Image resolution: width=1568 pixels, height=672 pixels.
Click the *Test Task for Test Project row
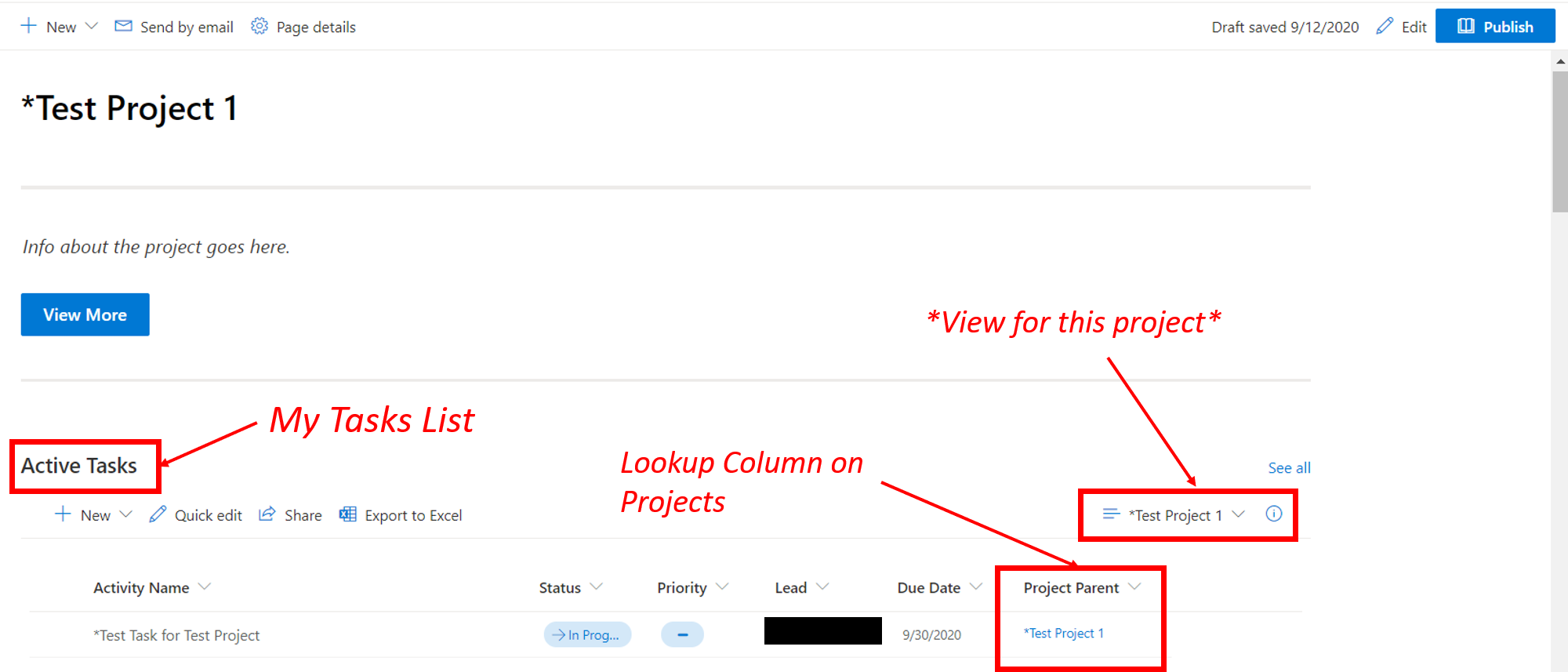click(x=666, y=634)
